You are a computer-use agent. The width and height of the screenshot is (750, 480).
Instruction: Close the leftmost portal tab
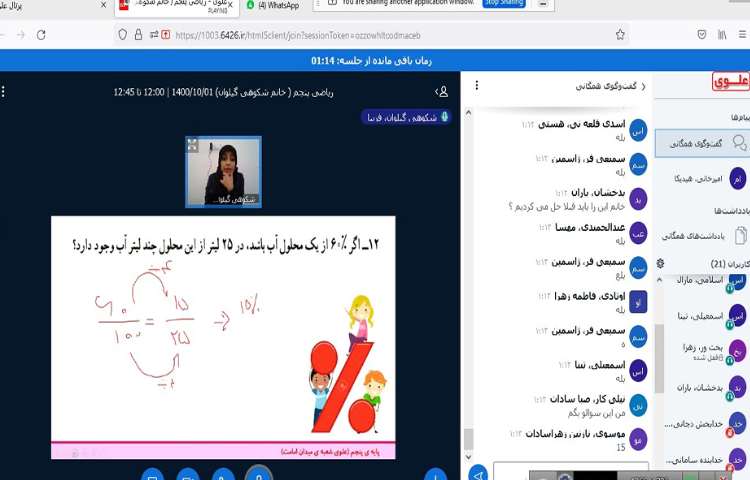tap(103, 5)
